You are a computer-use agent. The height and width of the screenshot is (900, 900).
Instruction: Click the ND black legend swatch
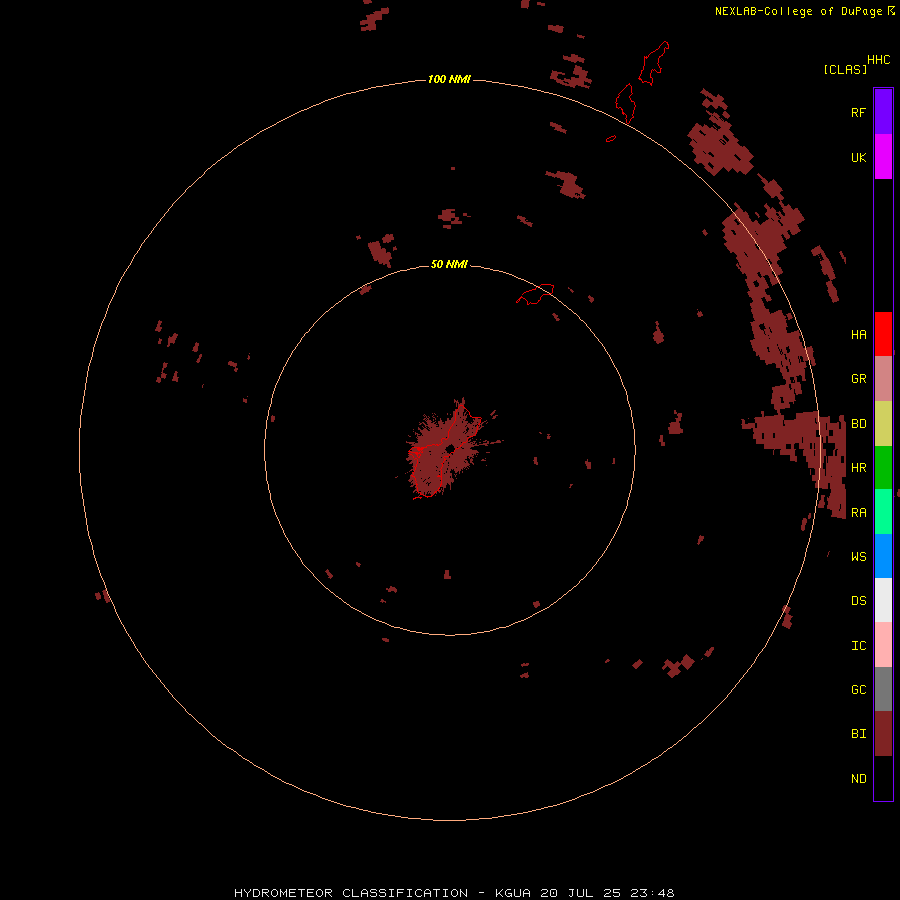(883, 778)
